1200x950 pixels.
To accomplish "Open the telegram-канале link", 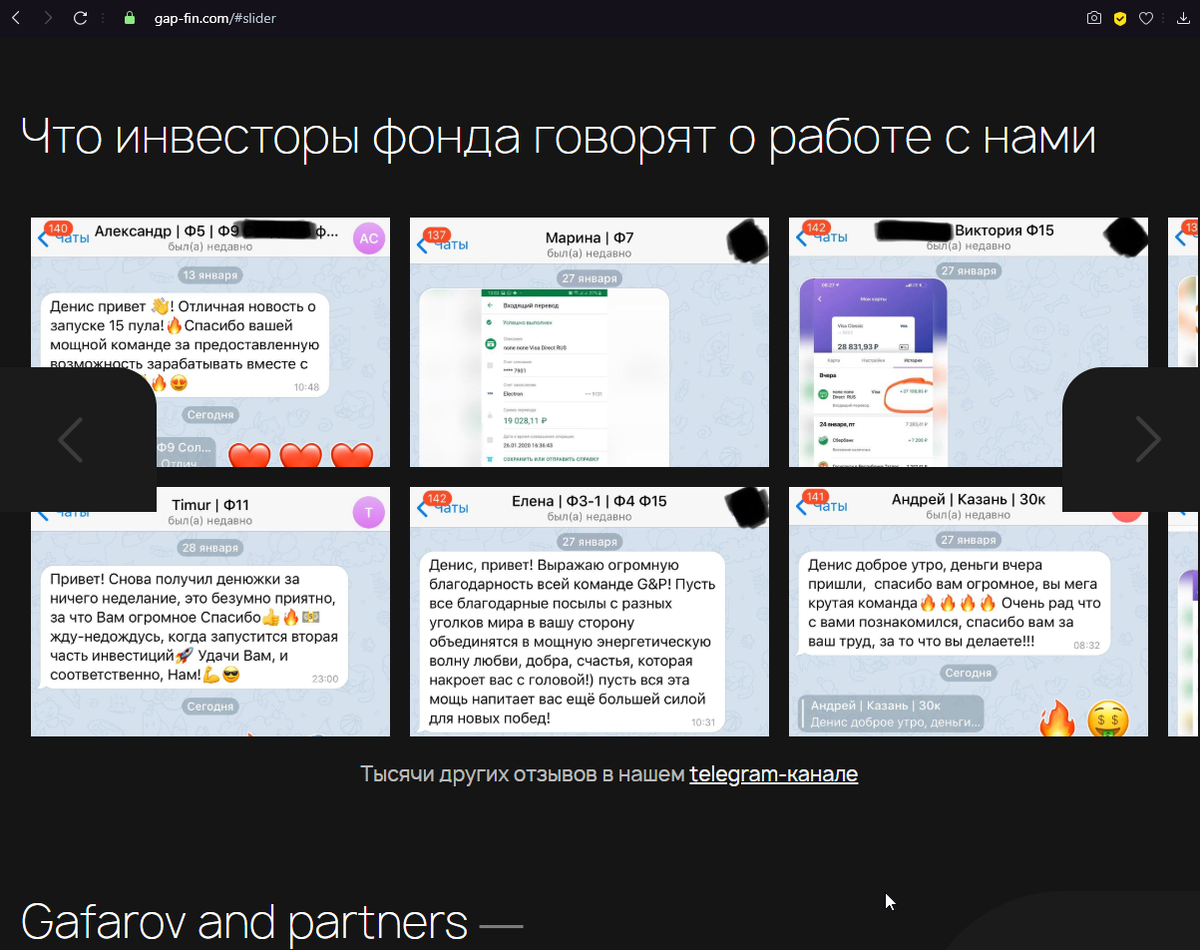I will pos(773,774).
